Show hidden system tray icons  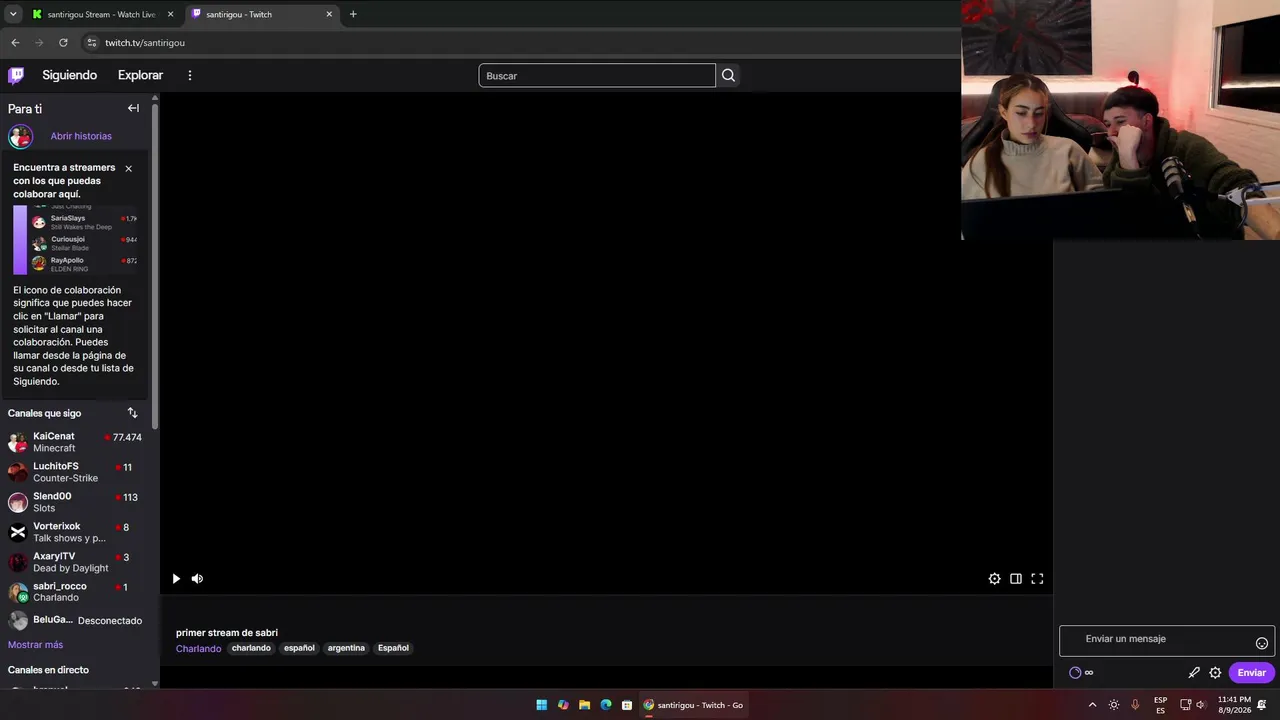tap(1092, 705)
